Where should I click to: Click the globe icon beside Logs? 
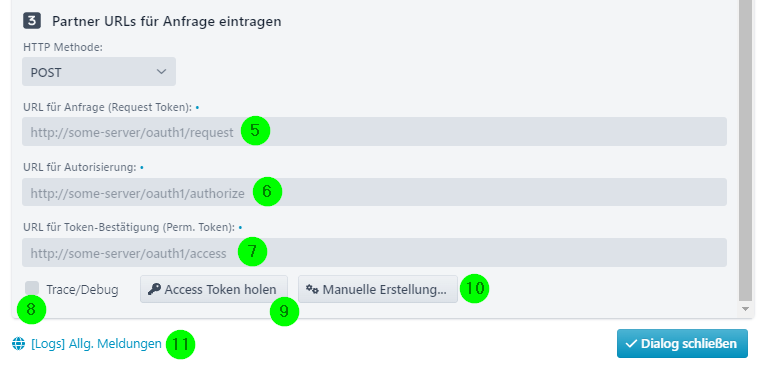18,344
